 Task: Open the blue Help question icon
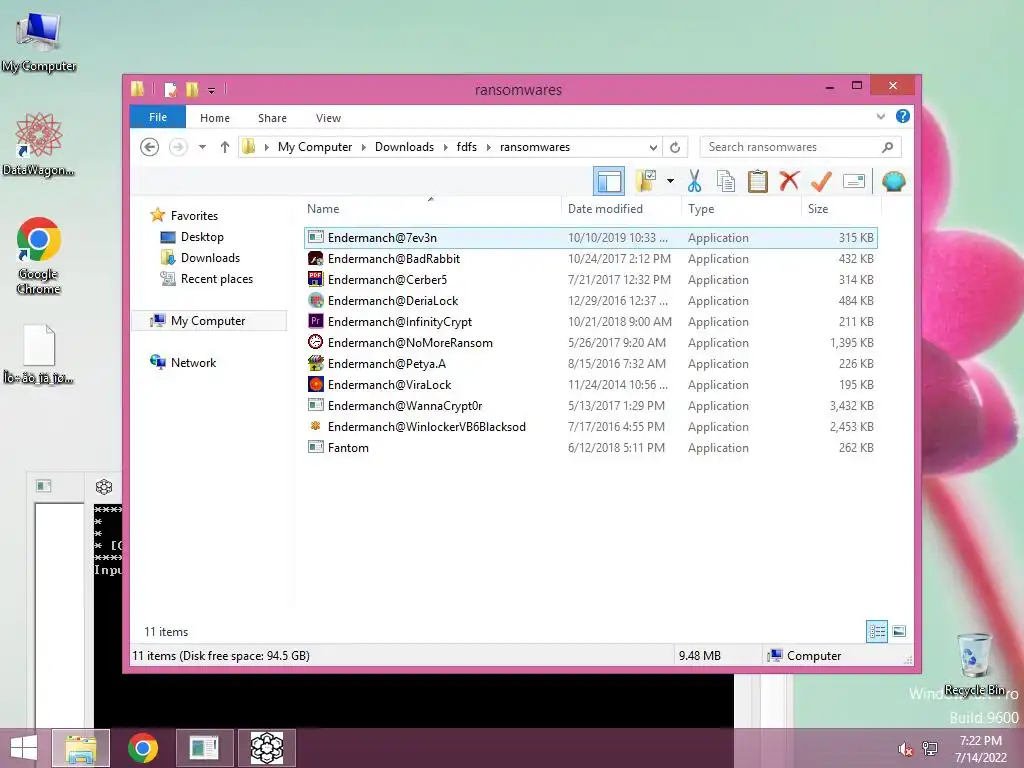coord(903,116)
